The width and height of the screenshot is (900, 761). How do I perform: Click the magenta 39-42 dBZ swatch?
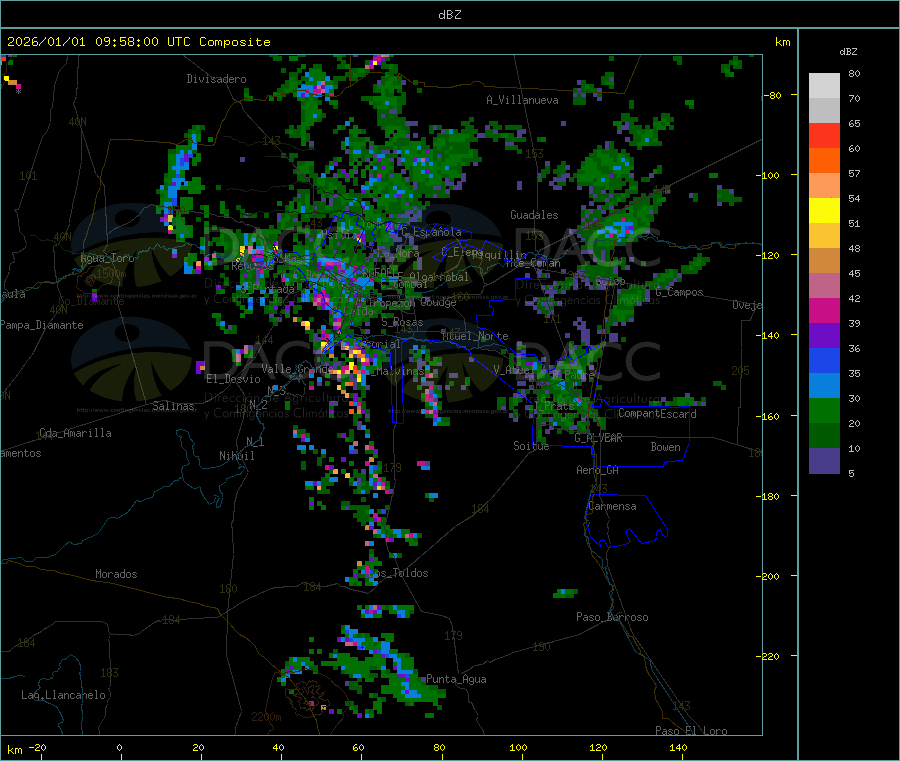pos(824,311)
